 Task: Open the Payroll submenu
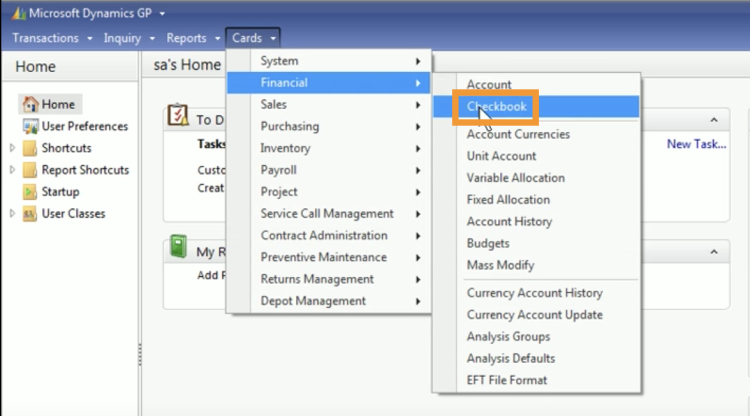coord(329,170)
